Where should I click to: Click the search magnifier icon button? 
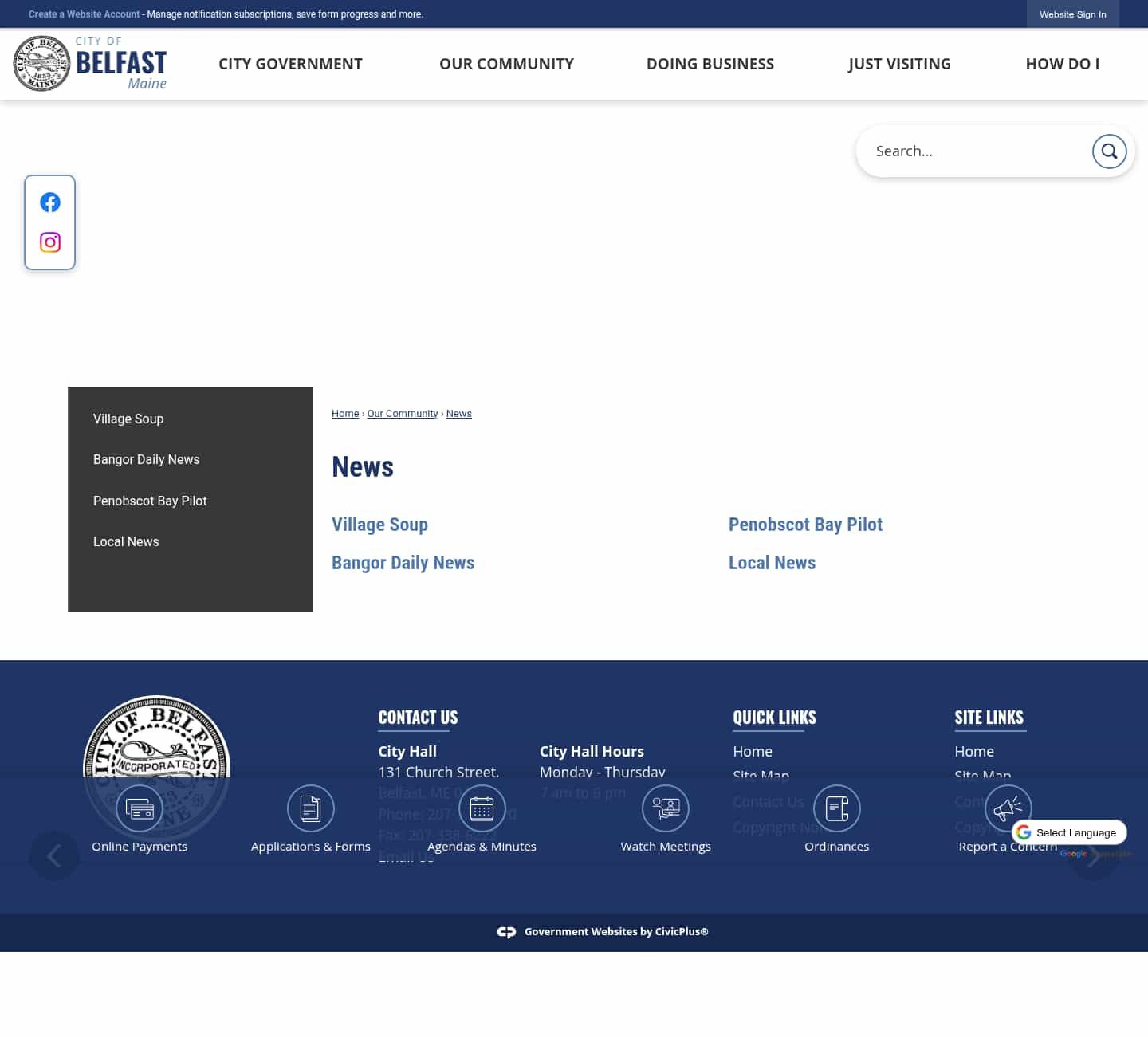(1109, 151)
